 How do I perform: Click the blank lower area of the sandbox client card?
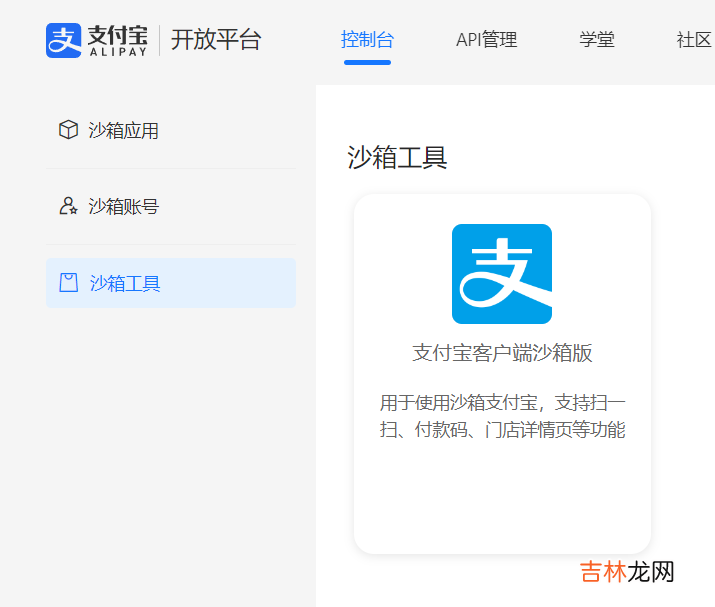coord(502,500)
